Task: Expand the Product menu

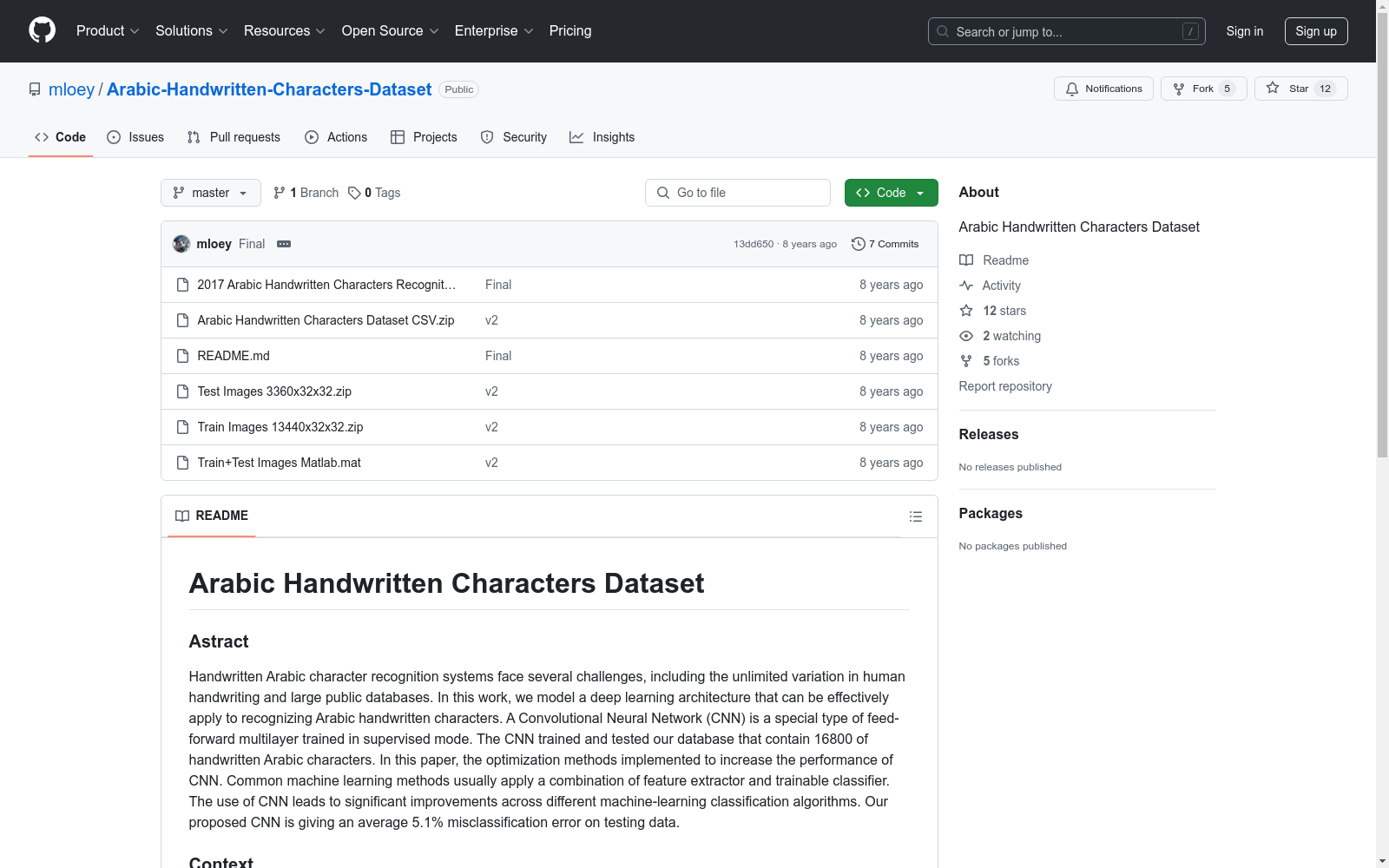Action: [108, 30]
